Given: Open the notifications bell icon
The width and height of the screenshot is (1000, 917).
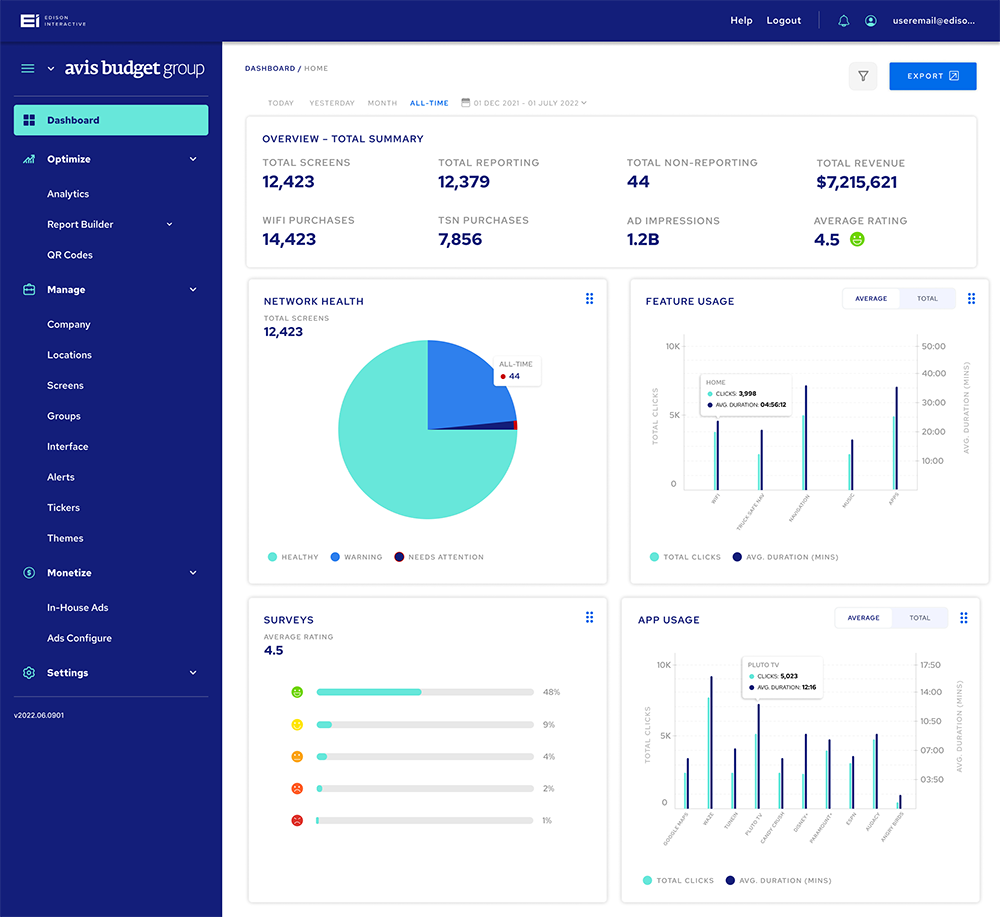Looking at the screenshot, I should [x=843, y=21].
